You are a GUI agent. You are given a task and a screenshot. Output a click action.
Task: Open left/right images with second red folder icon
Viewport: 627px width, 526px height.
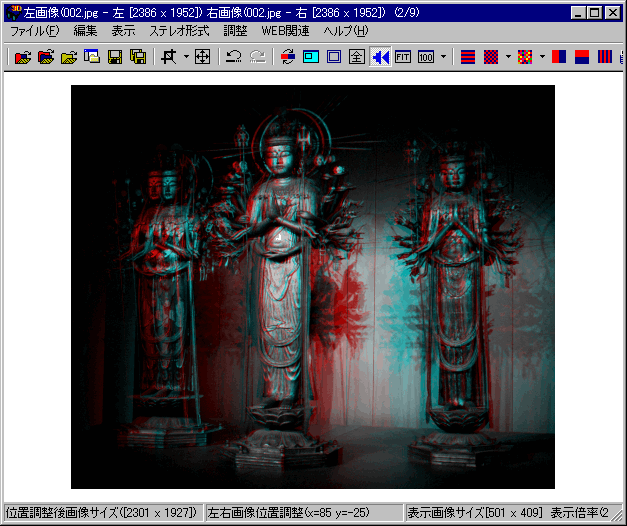coord(46,57)
